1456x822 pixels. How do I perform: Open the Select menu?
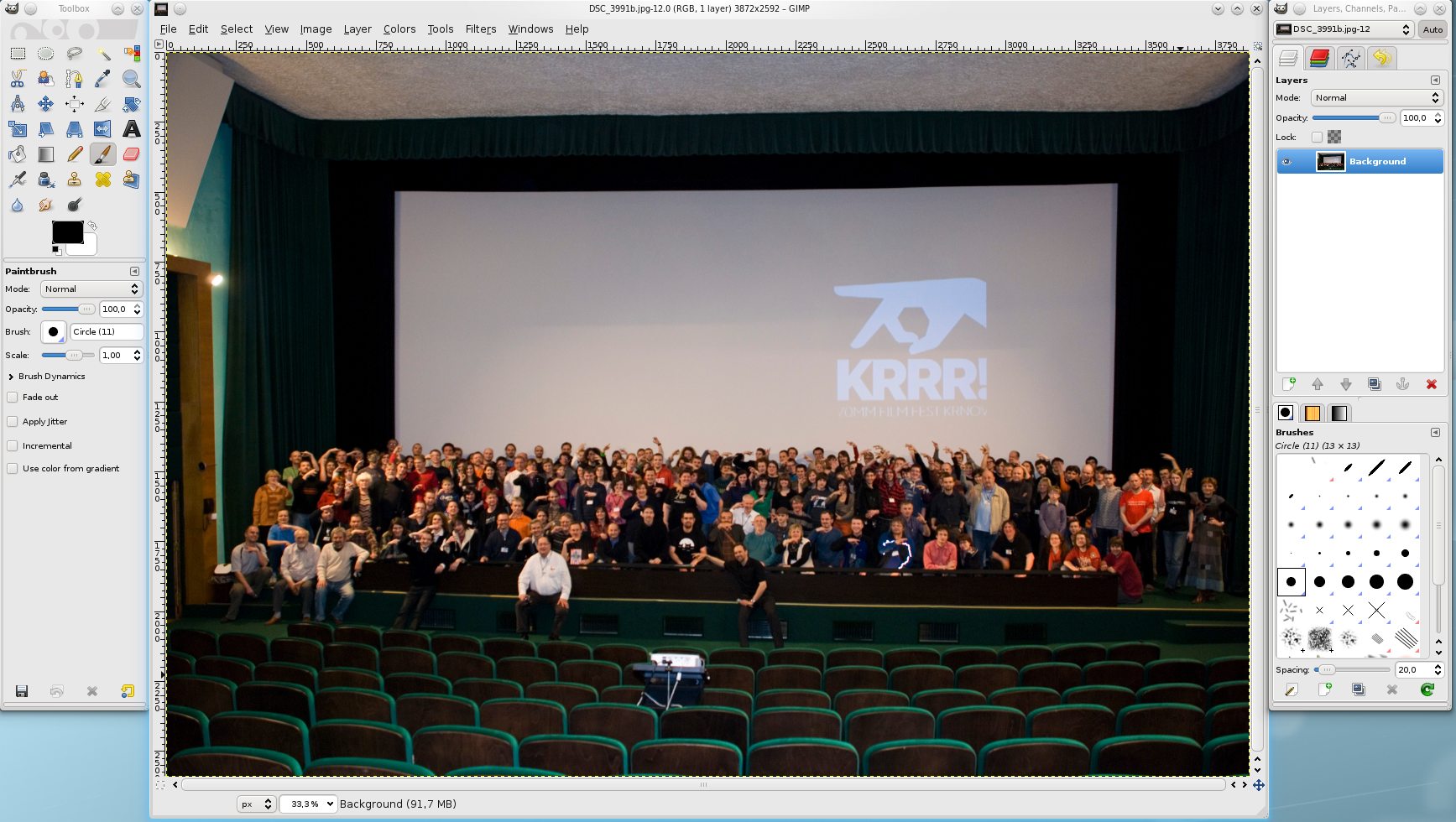click(237, 29)
